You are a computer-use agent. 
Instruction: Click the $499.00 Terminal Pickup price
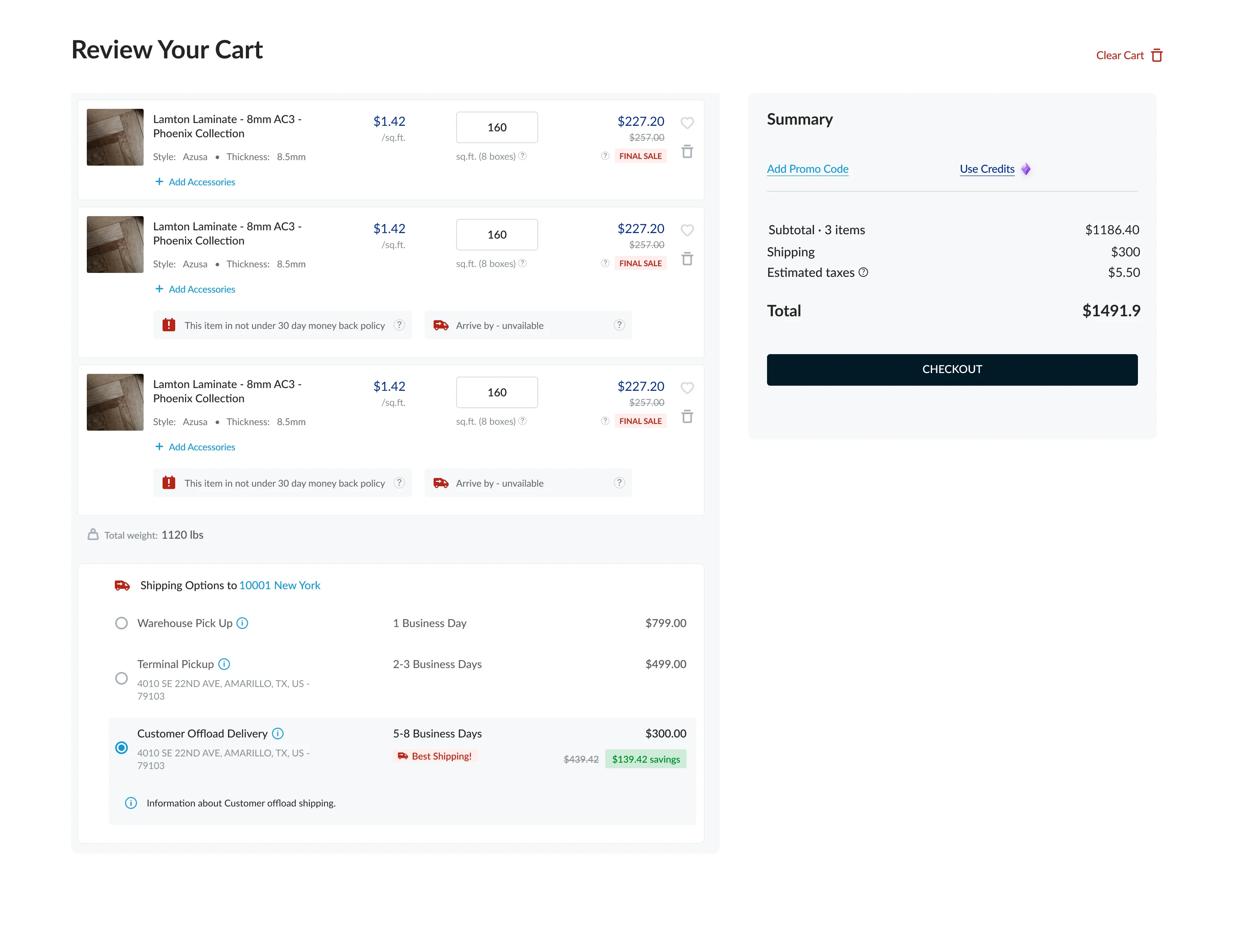point(666,664)
